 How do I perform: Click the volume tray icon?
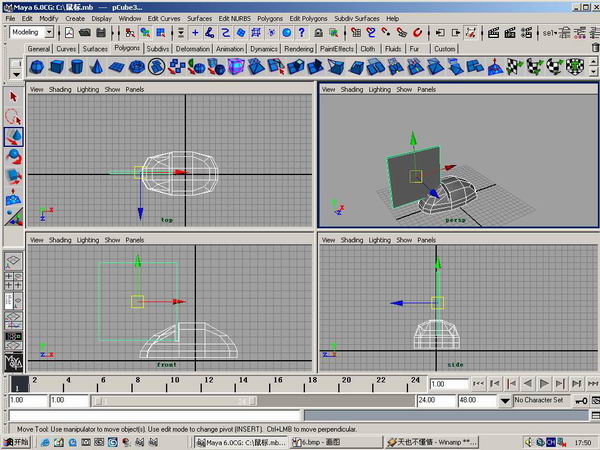[529, 443]
